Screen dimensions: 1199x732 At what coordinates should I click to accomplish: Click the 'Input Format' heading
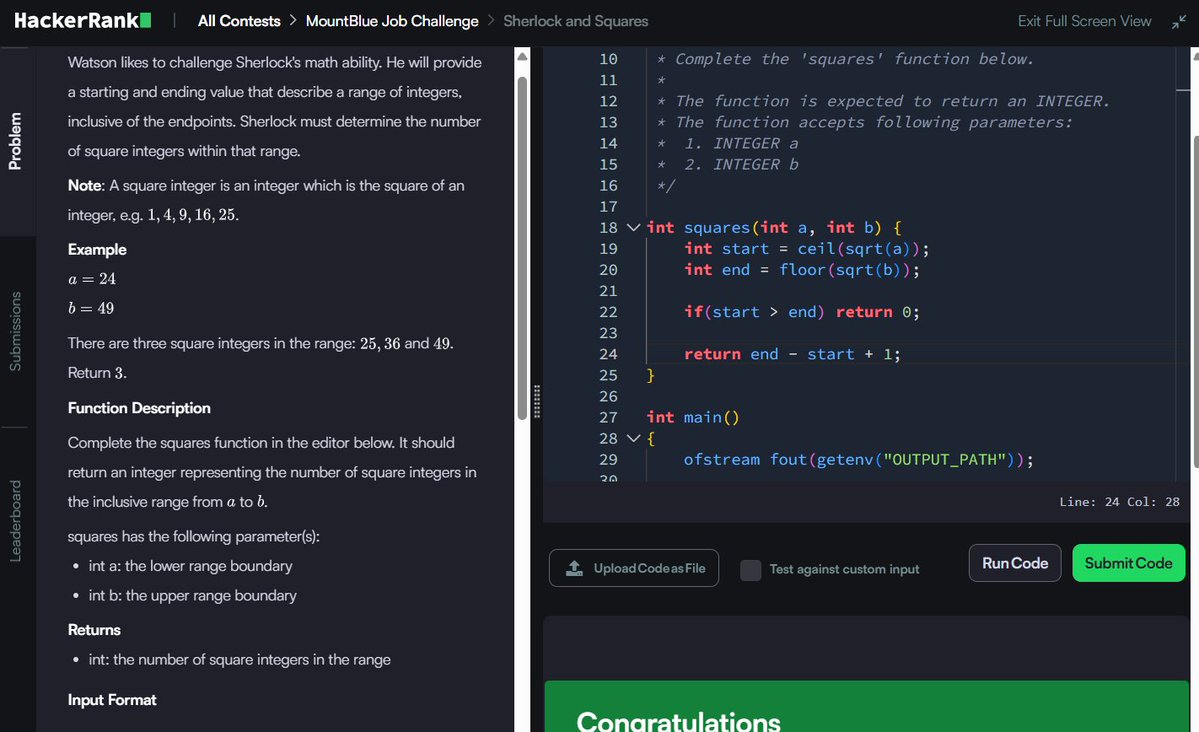point(112,700)
